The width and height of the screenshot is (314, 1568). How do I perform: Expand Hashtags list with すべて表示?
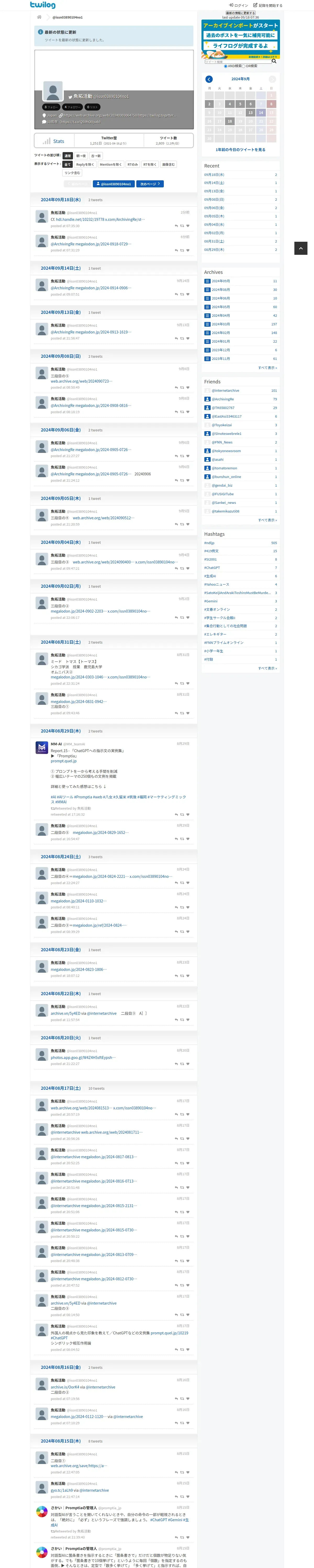[267, 668]
